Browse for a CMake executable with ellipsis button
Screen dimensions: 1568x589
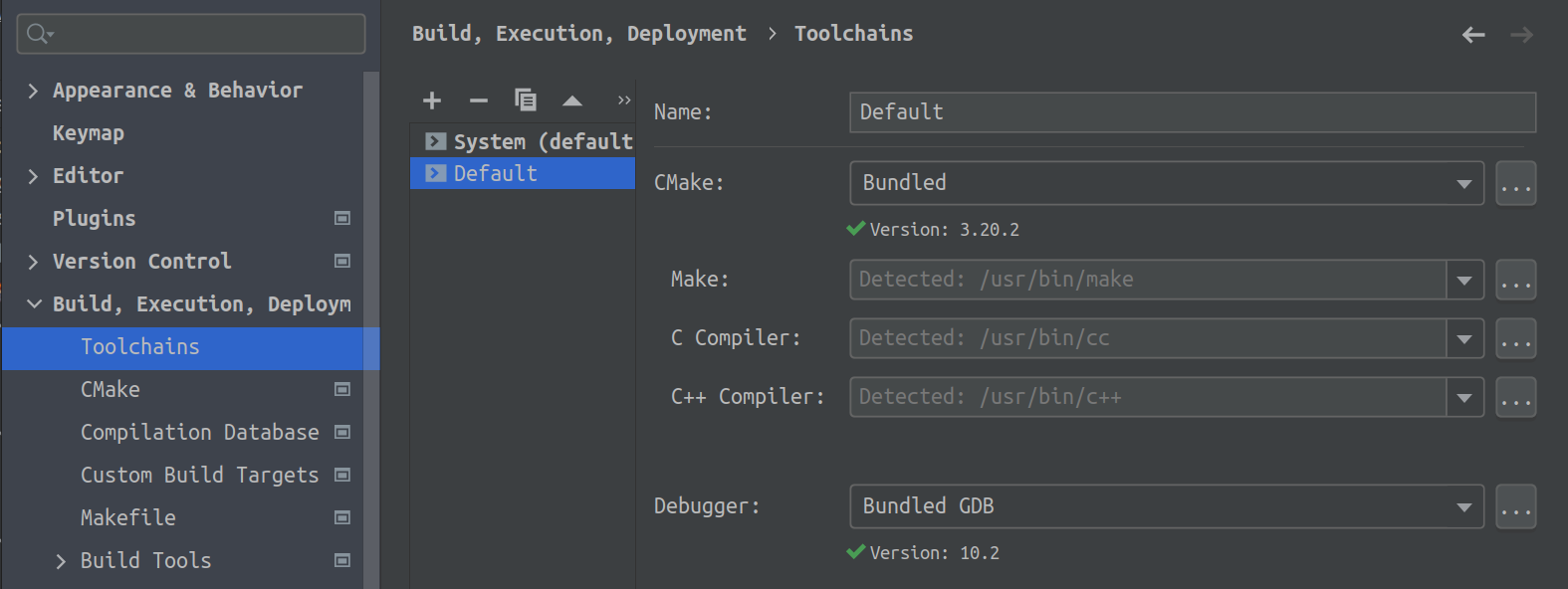pos(1515,183)
